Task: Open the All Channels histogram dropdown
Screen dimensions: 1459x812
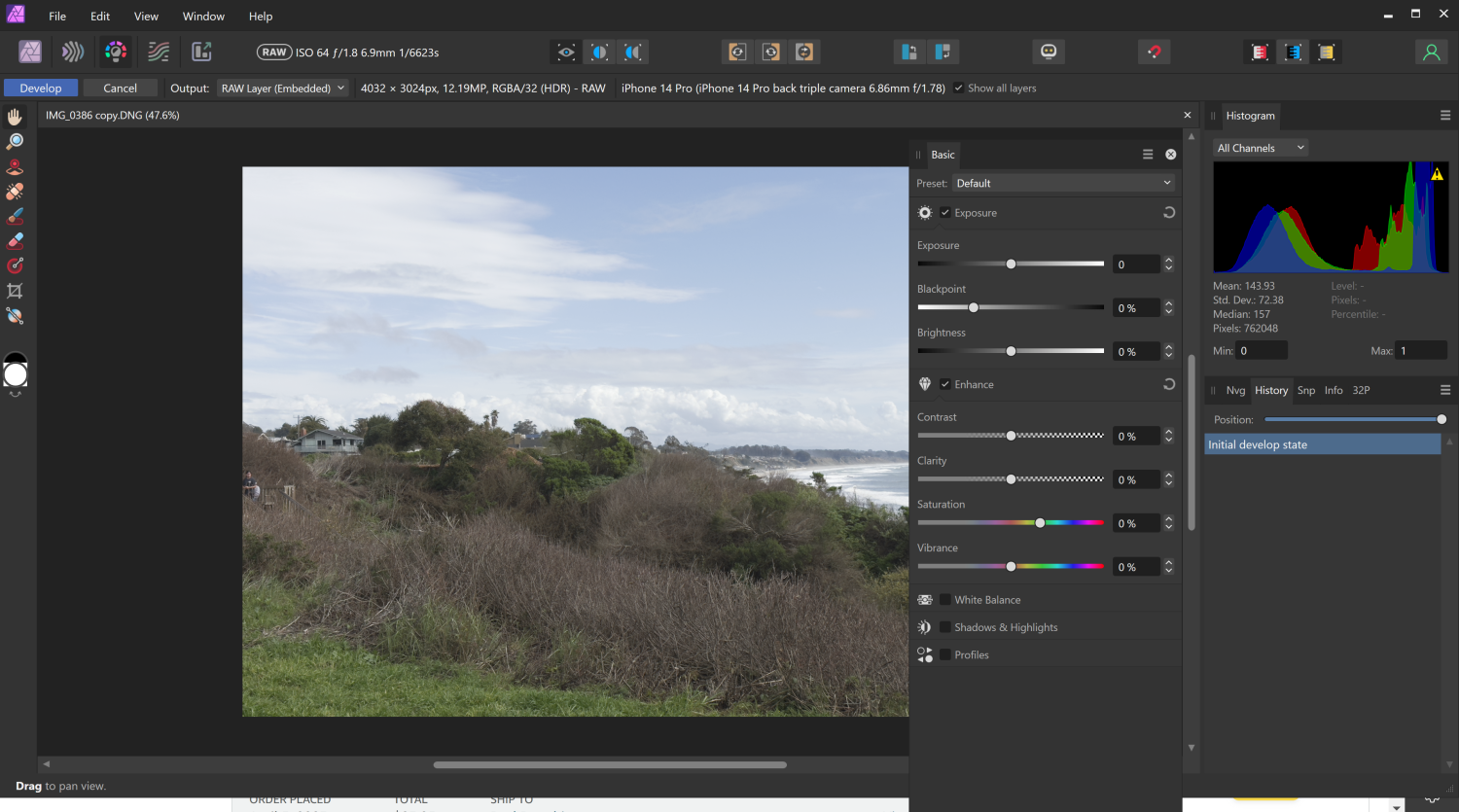Action: pyautogui.click(x=1259, y=147)
